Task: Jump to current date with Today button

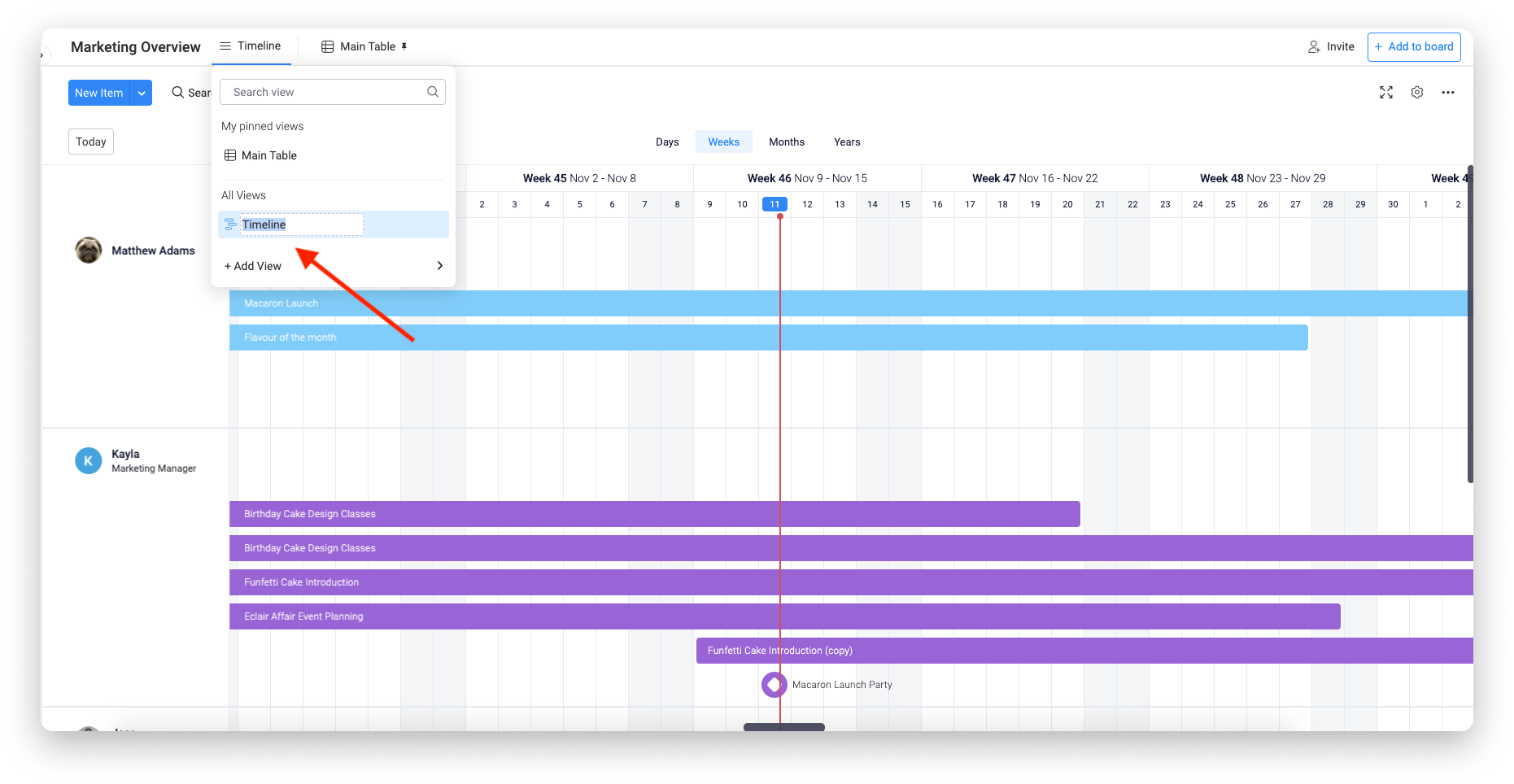Action: point(90,141)
